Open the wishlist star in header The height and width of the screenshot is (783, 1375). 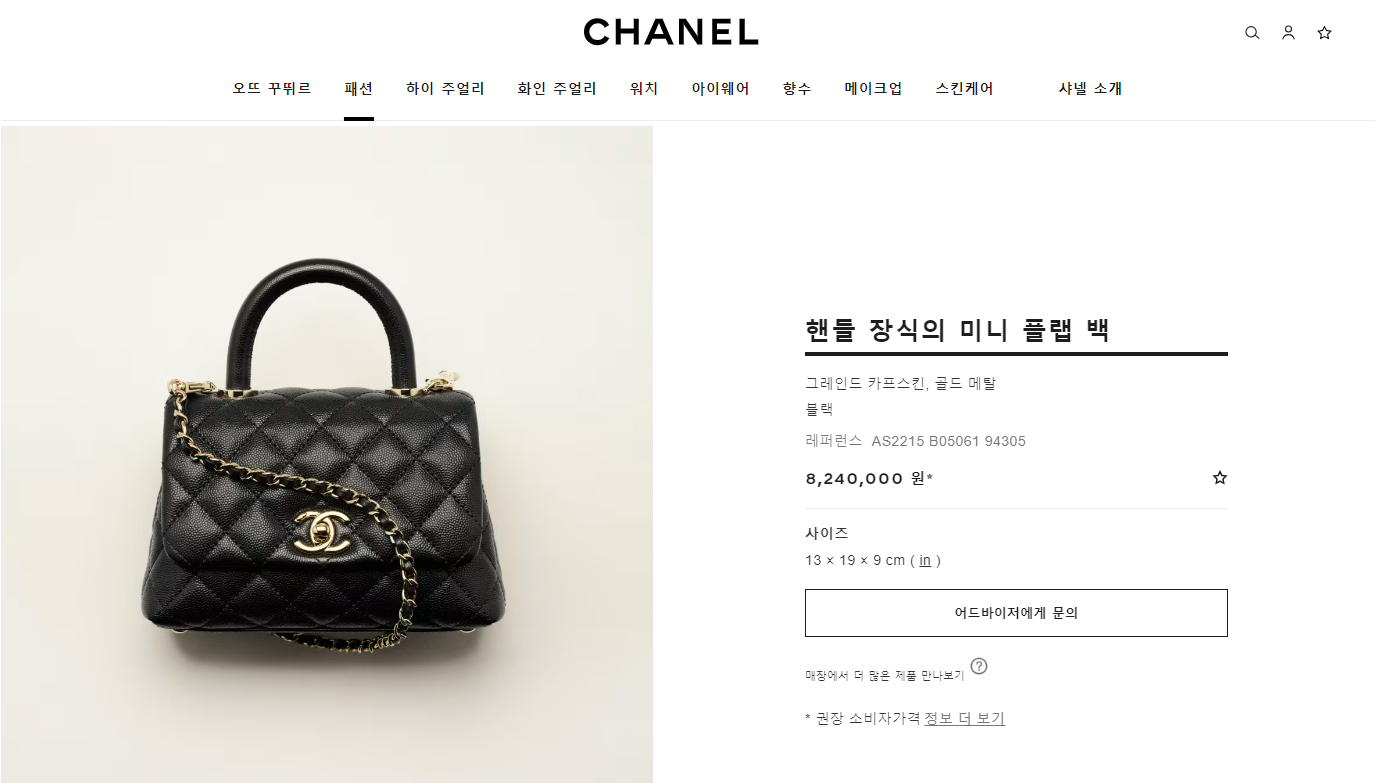(1325, 33)
